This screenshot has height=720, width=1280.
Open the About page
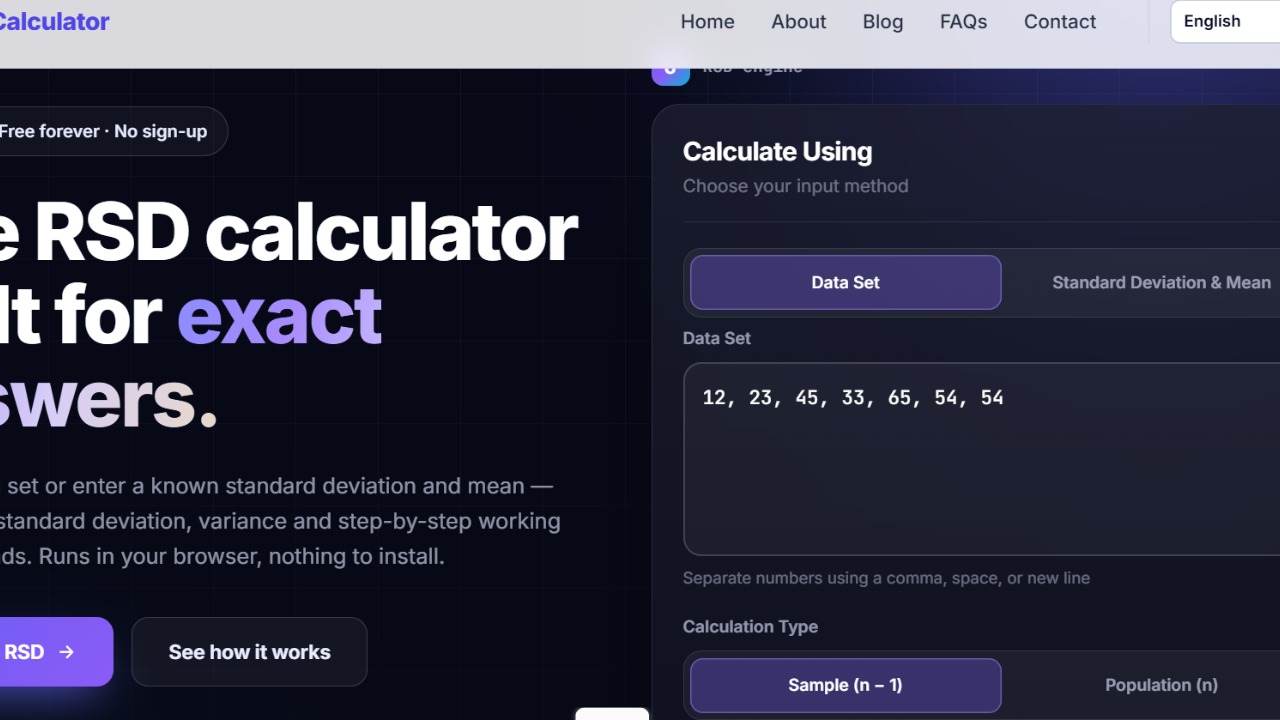798,21
